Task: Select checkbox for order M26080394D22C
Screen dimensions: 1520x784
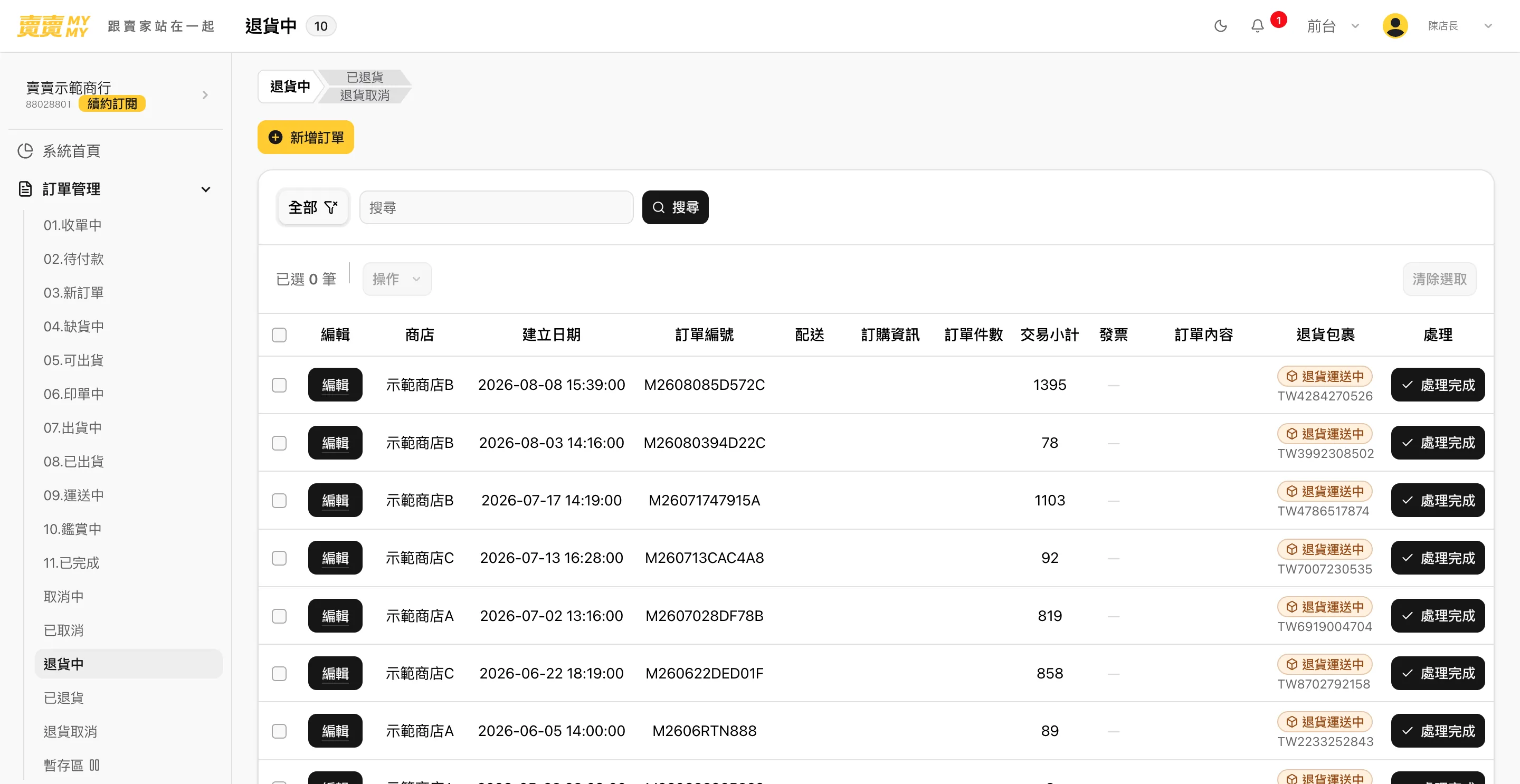Action: tap(279, 443)
